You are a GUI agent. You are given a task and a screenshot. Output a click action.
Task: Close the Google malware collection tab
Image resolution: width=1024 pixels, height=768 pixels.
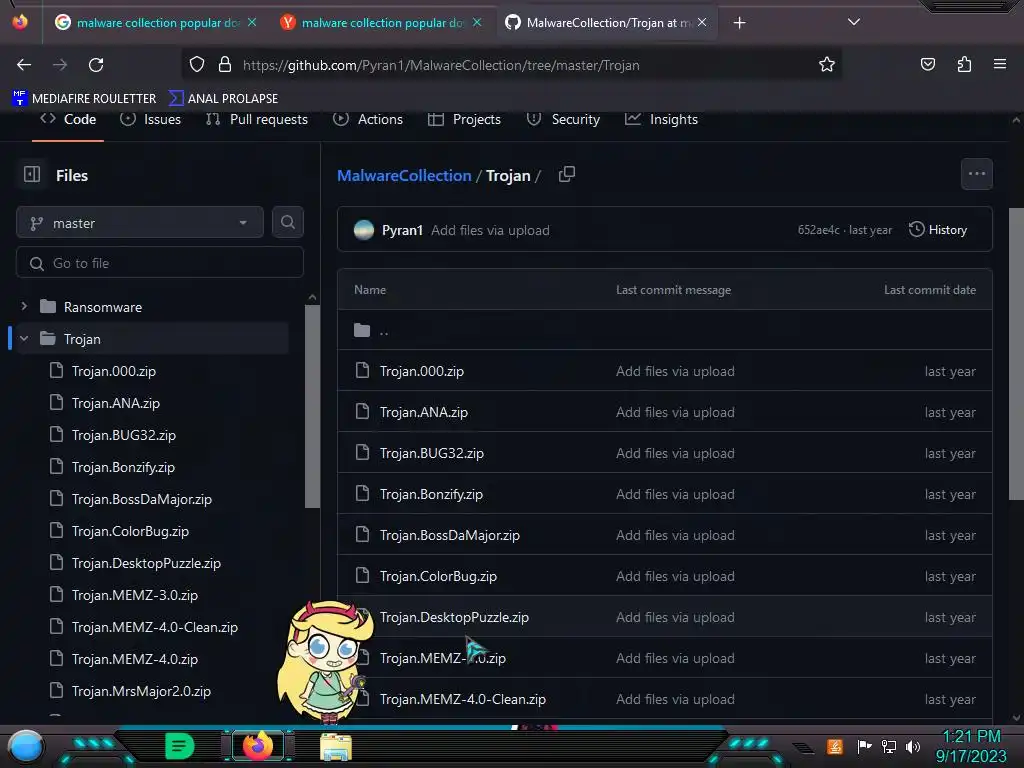pos(252,22)
